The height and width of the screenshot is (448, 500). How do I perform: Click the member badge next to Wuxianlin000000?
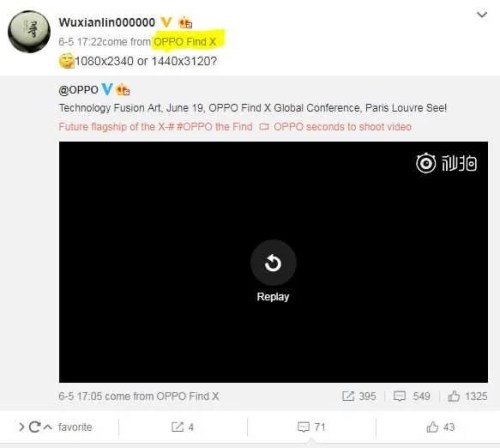click(x=185, y=23)
